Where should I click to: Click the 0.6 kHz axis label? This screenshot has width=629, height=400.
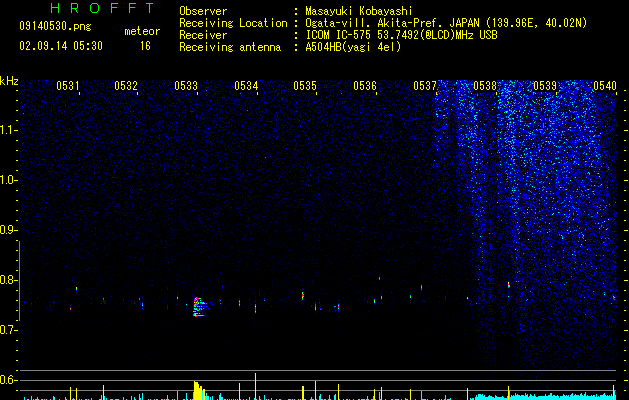click(x=8, y=380)
